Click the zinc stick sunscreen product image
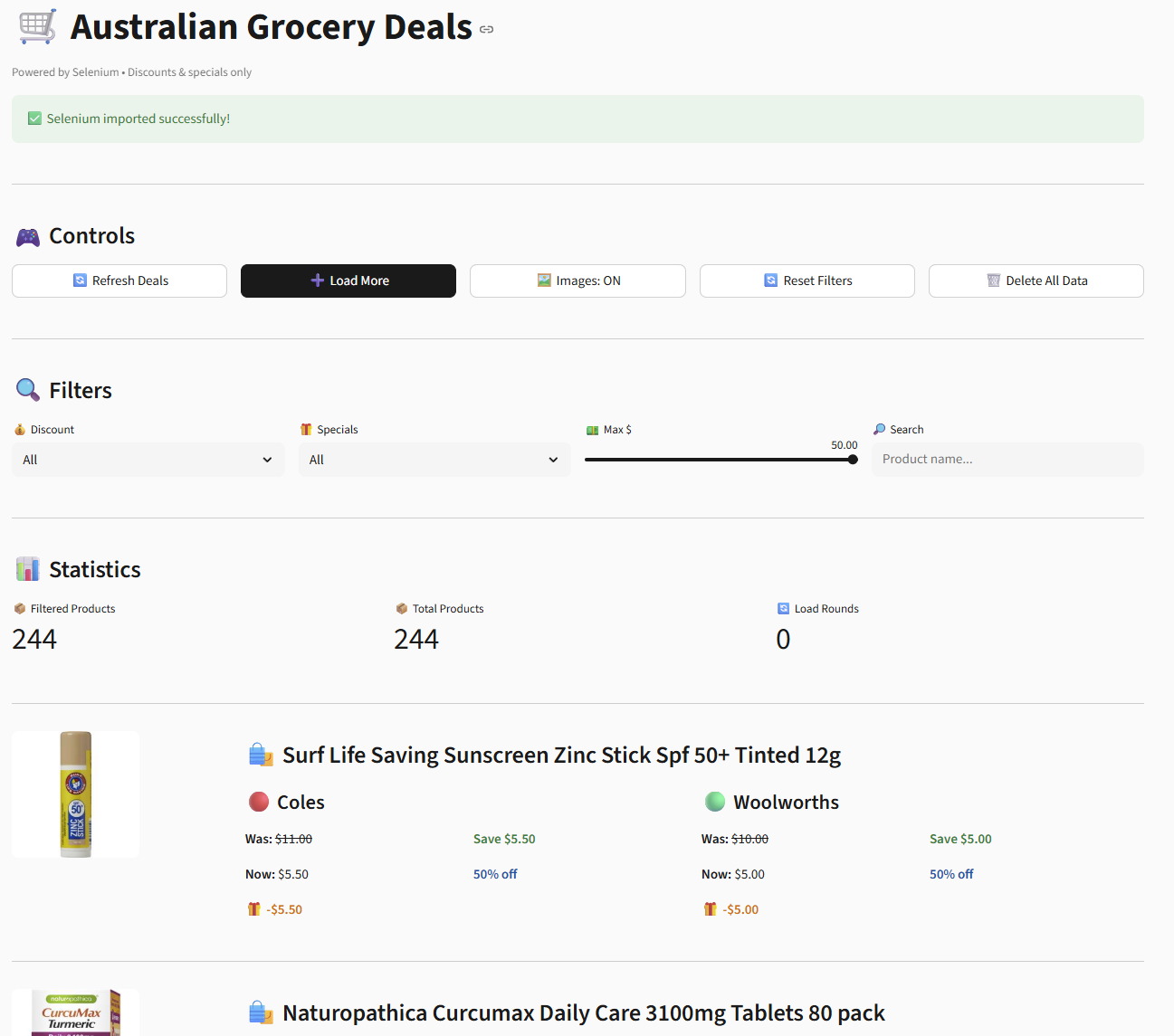The width and height of the screenshot is (1174, 1036). [75, 794]
